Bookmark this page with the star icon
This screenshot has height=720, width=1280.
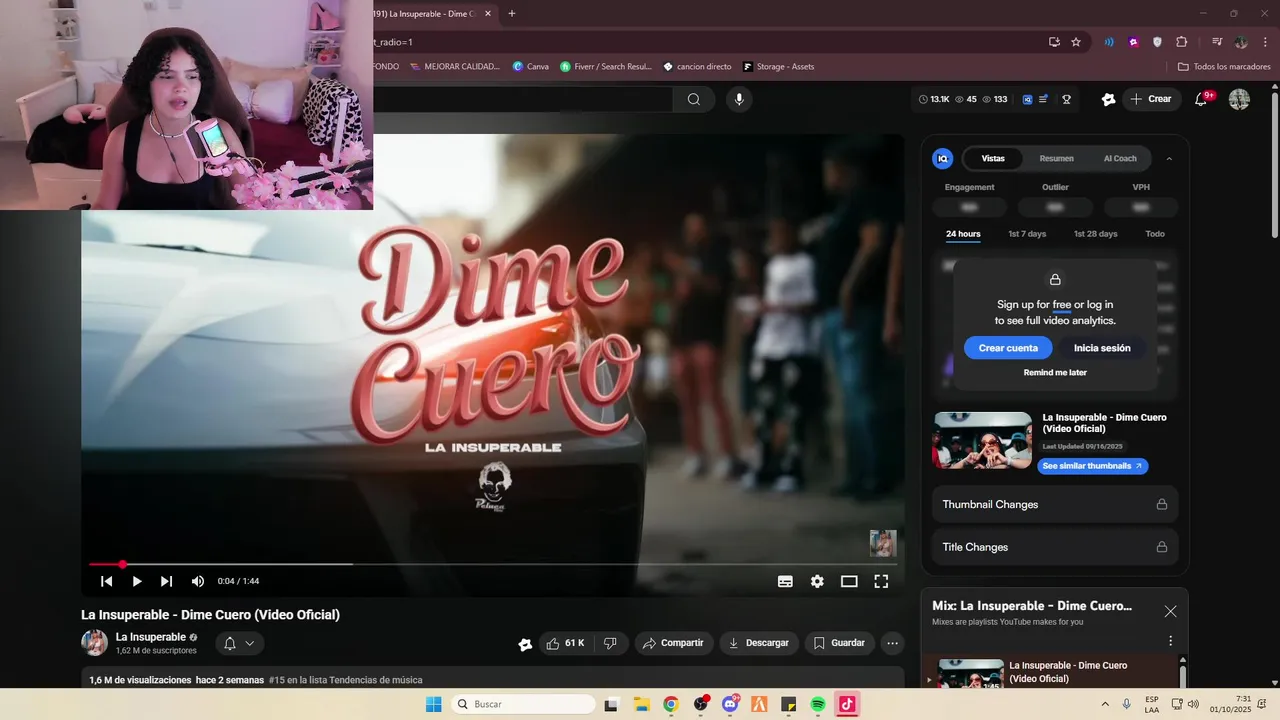1076,42
